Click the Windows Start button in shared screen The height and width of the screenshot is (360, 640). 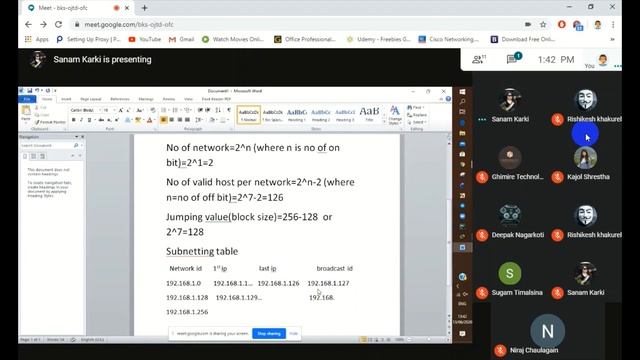pyautogui.click(x=462, y=92)
